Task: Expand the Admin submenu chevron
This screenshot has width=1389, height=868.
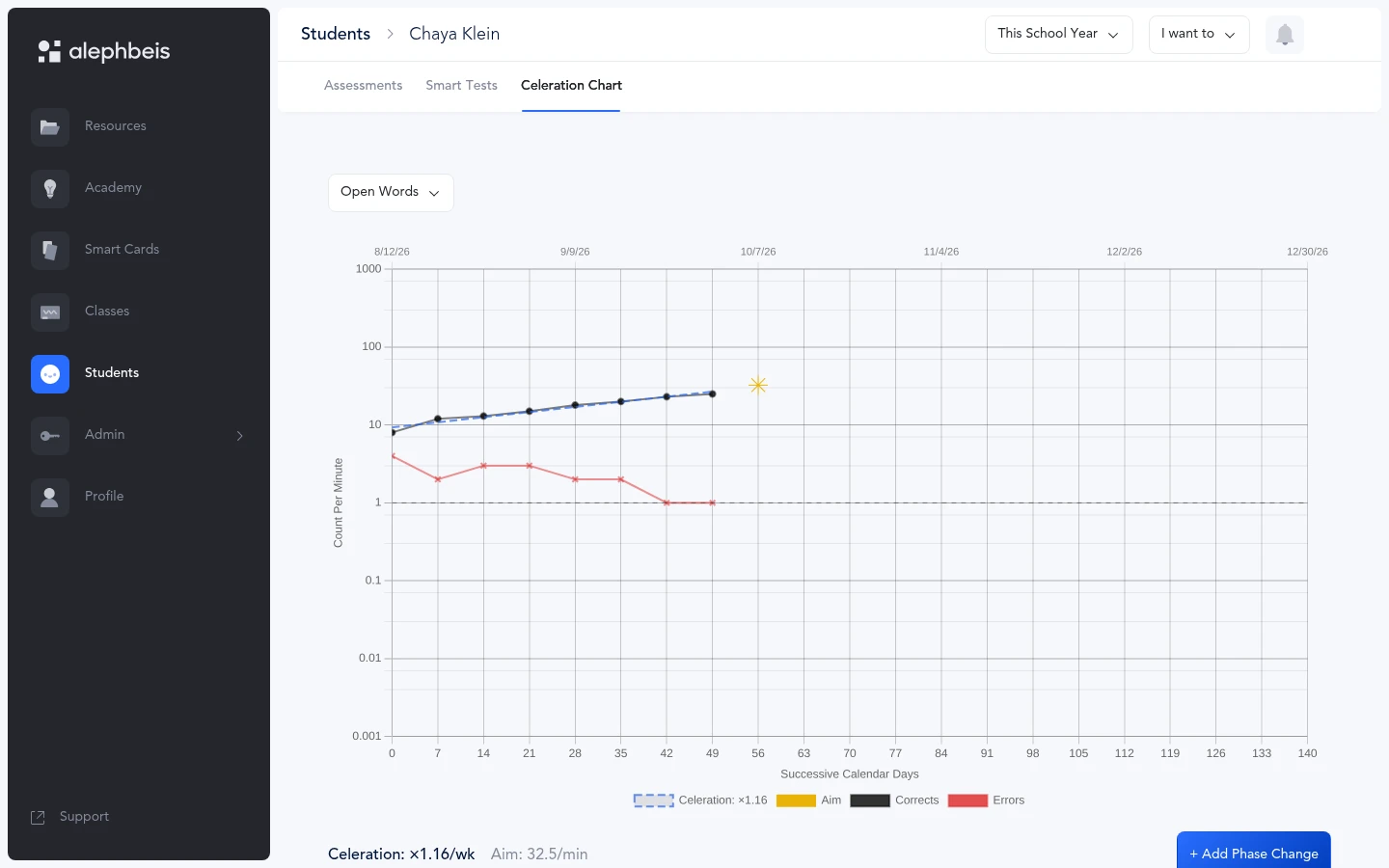Action: [240, 436]
